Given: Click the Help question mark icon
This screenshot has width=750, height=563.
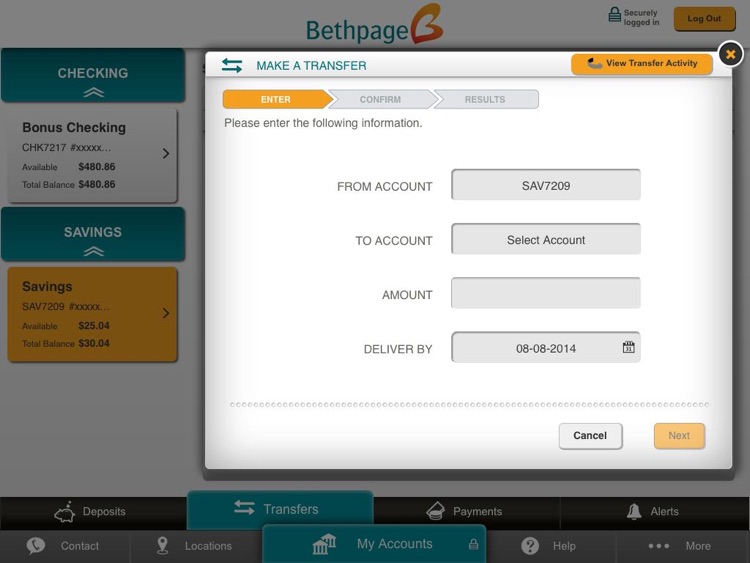Looking at the screenshot, I should point(530,546).
